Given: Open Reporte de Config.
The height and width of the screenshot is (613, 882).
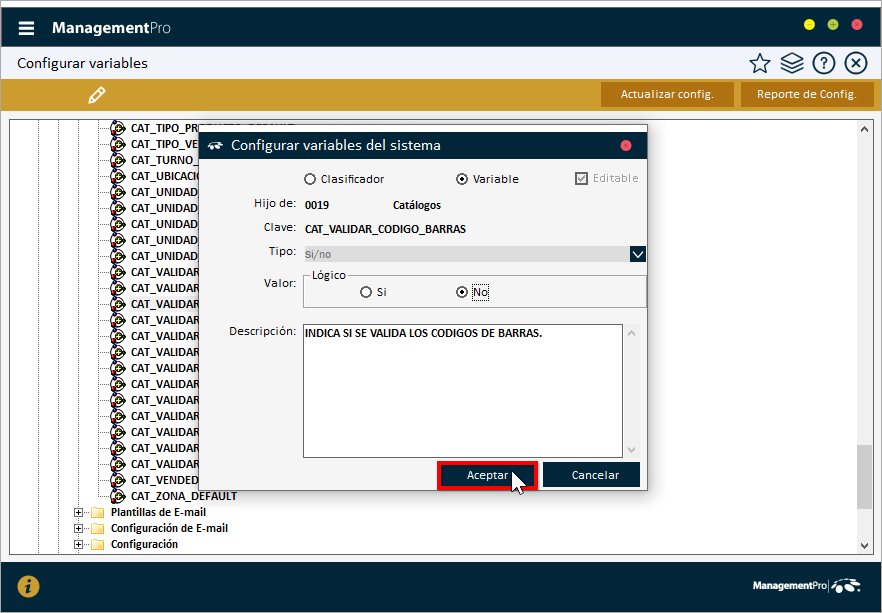Looking at the screenshot, I should [807, 94].
